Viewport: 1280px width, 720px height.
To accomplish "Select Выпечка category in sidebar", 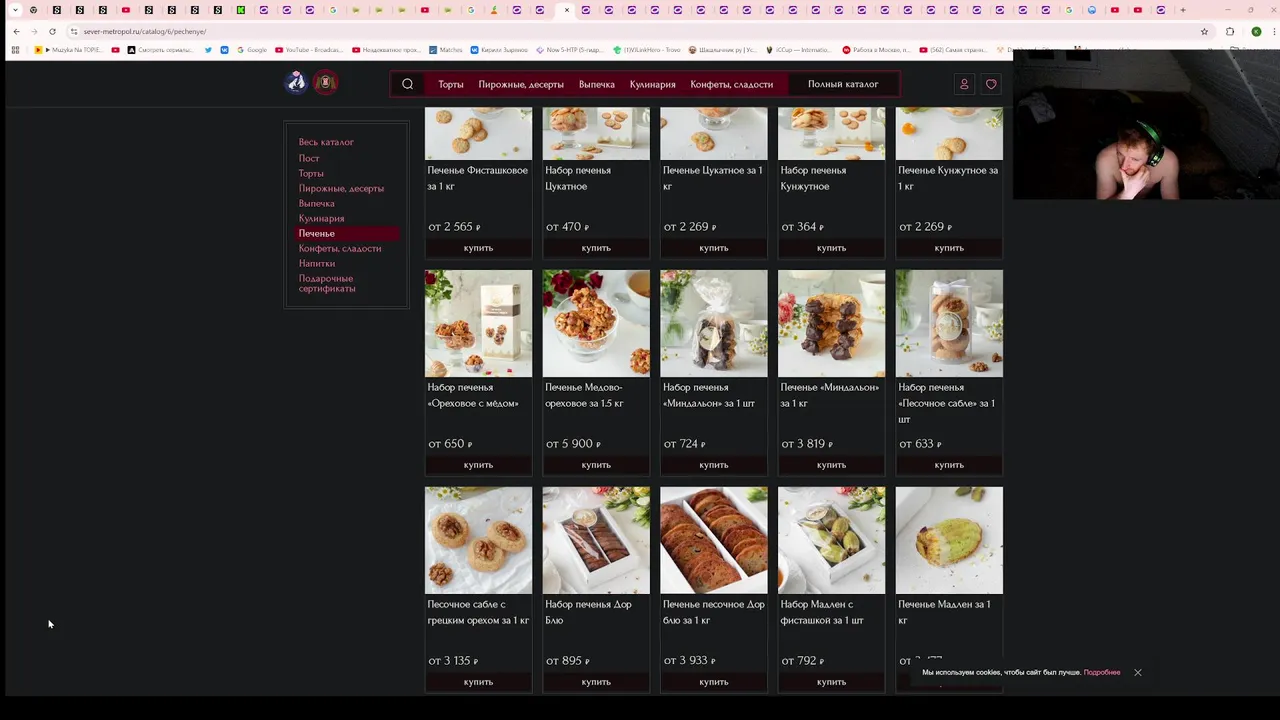I will (x=317, y=203).
